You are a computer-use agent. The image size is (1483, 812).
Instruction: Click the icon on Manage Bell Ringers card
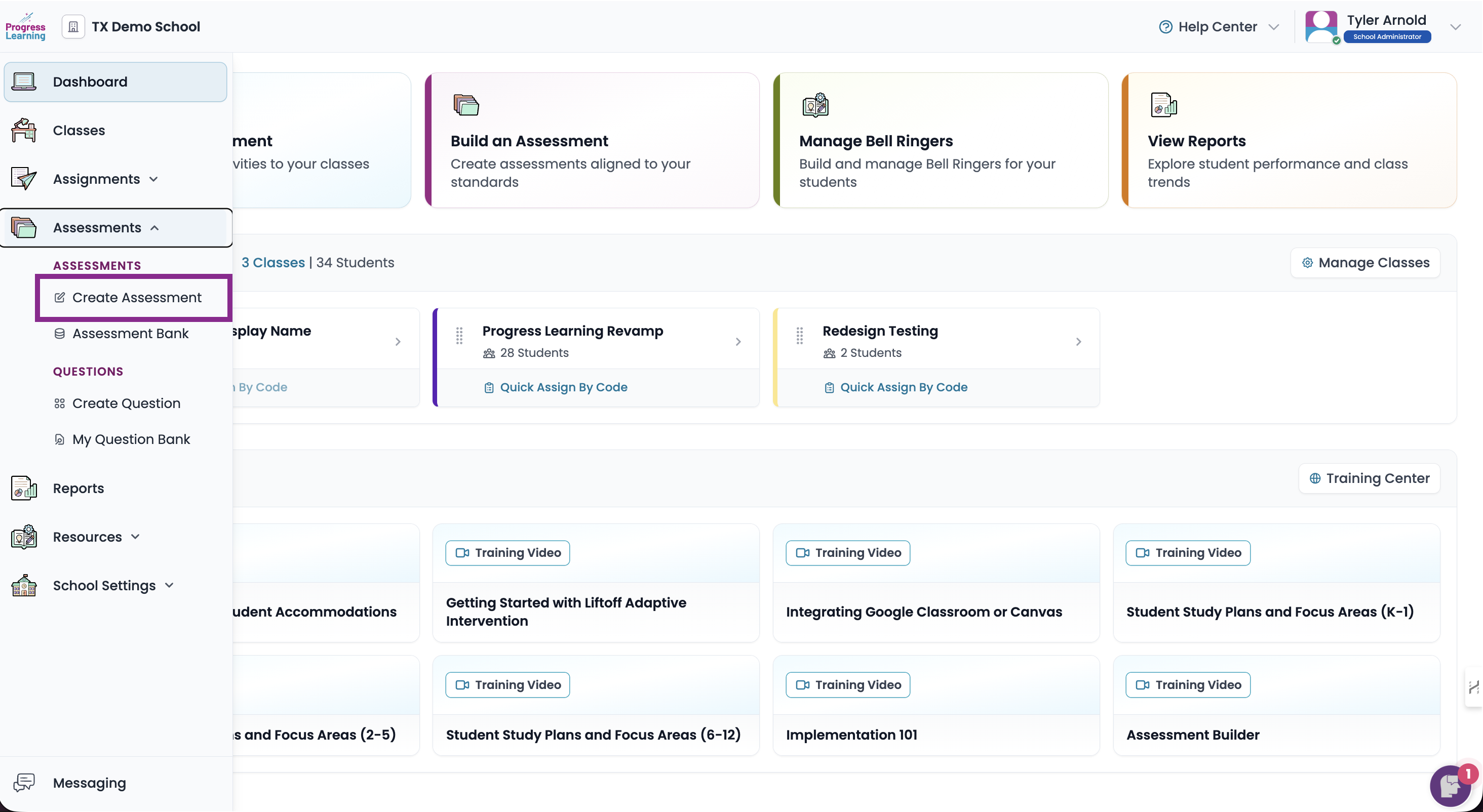click(x=815, y=105)
